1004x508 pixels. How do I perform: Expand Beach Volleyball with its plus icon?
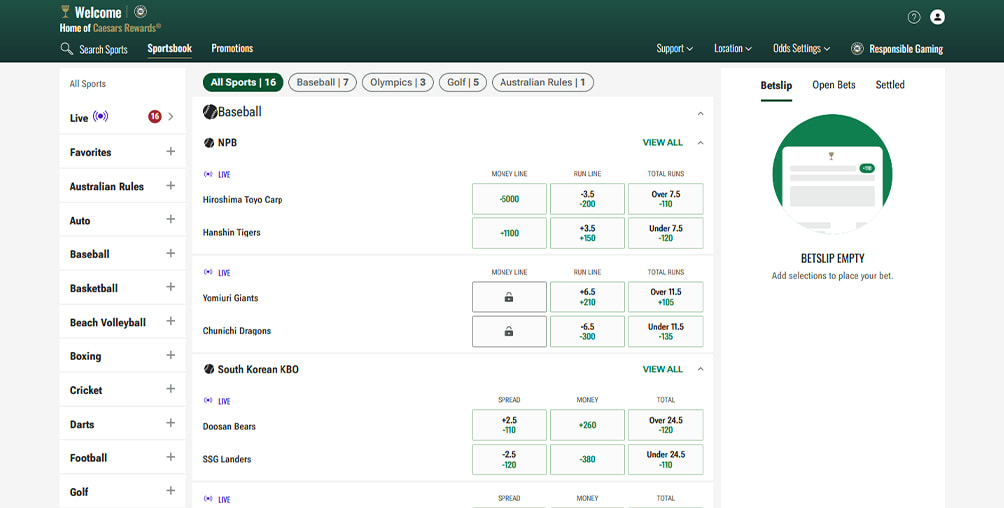[x=170, y=322]
